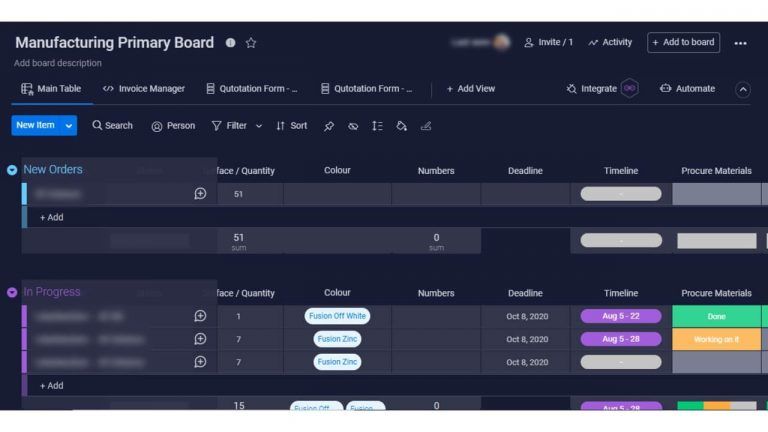Click the Numbers column header in New Orders
This screenshot has height=432, width=768.
(x=436, y=170)
